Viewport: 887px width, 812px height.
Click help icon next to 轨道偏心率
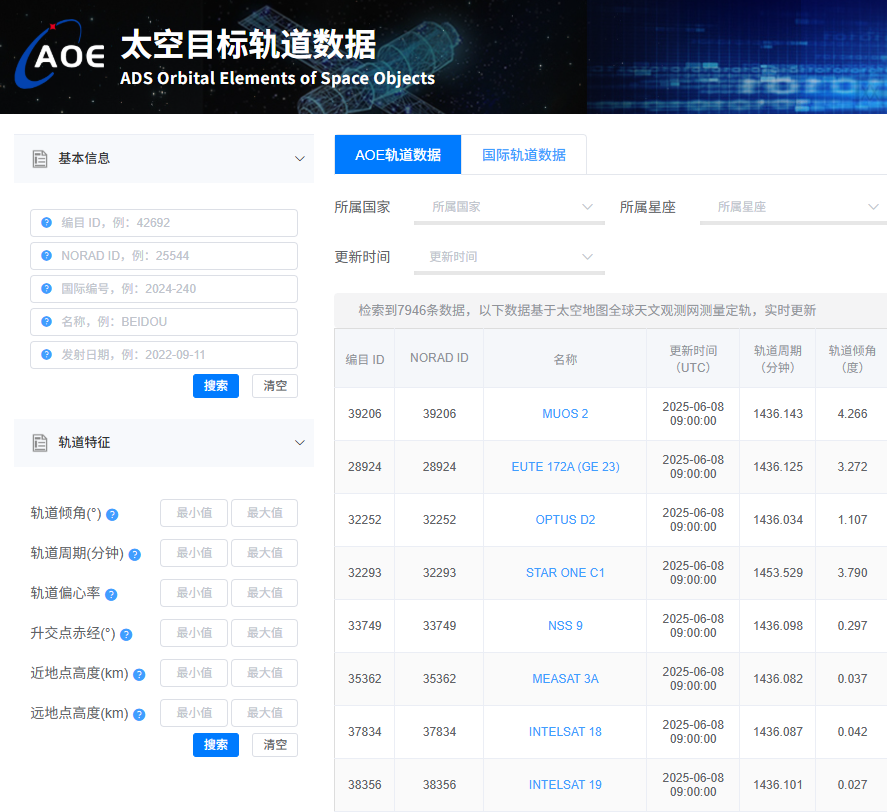coord(111,595)
